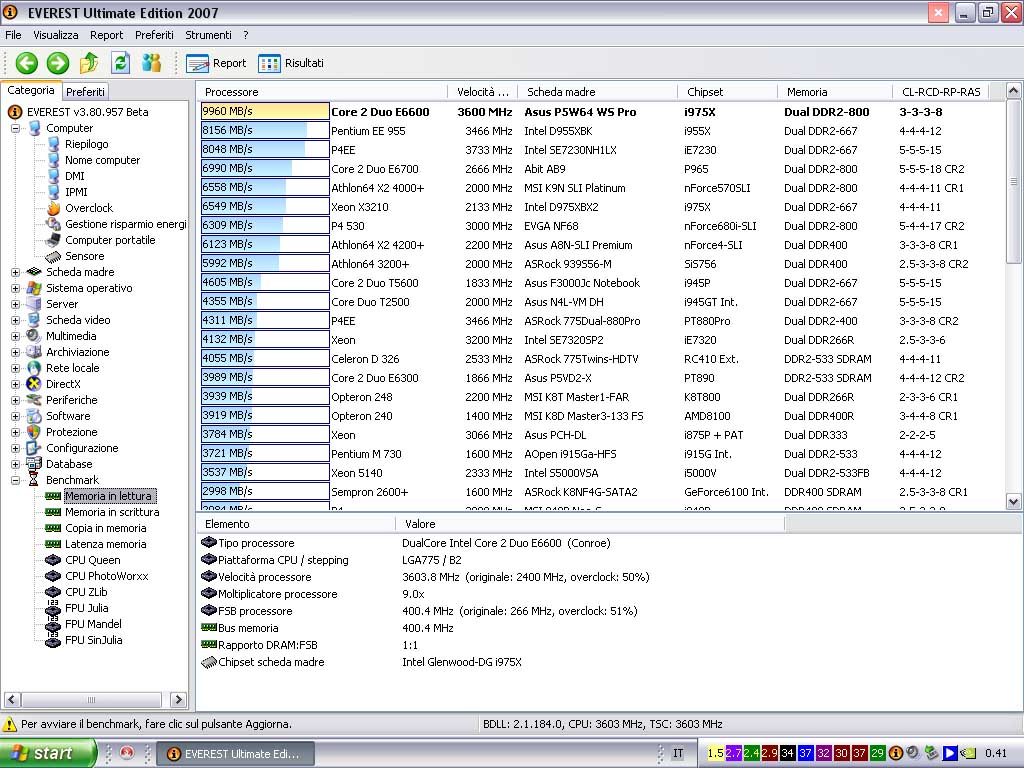
Task: Select the Latenza memoria benchmark icon
Action: (54, 545)
